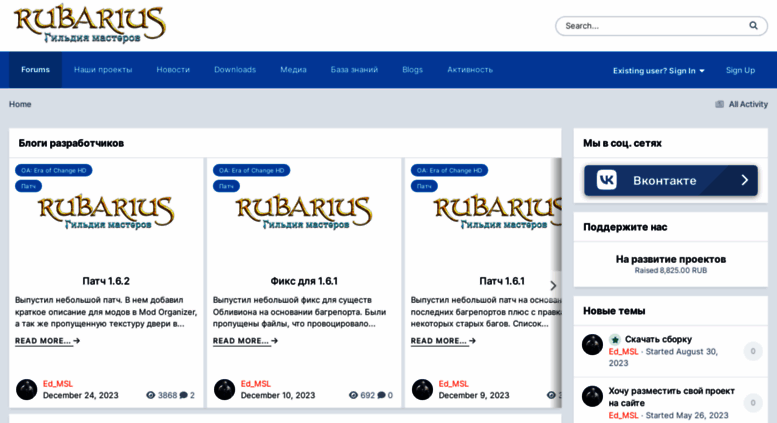Click the Raised 8,825.00 RUB text

[x=670, y=270]
